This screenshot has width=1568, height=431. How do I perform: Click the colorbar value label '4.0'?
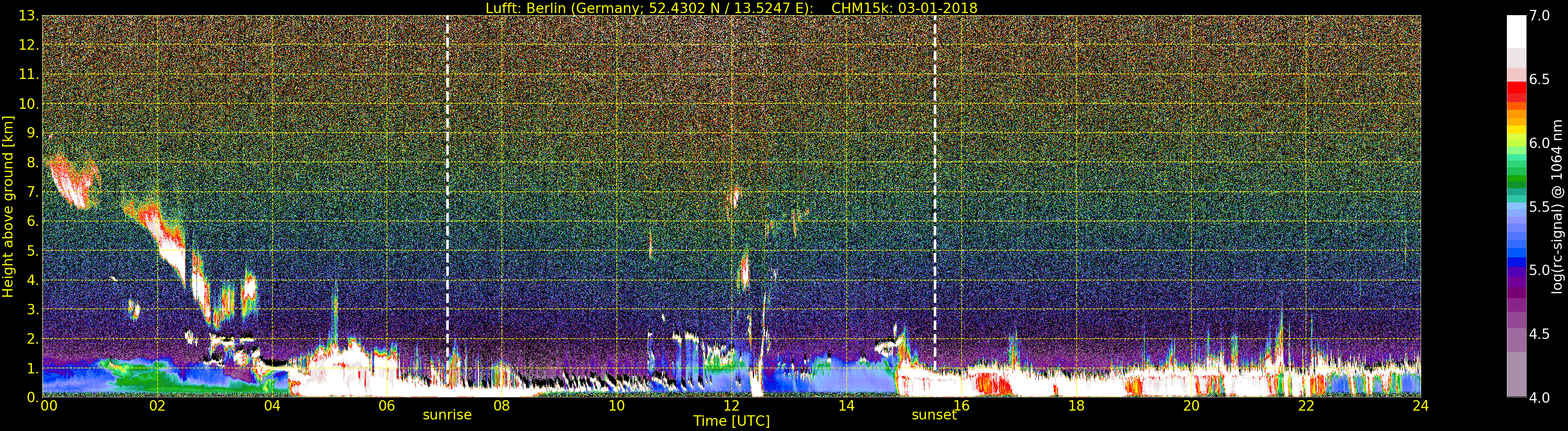click(1539, 398)
